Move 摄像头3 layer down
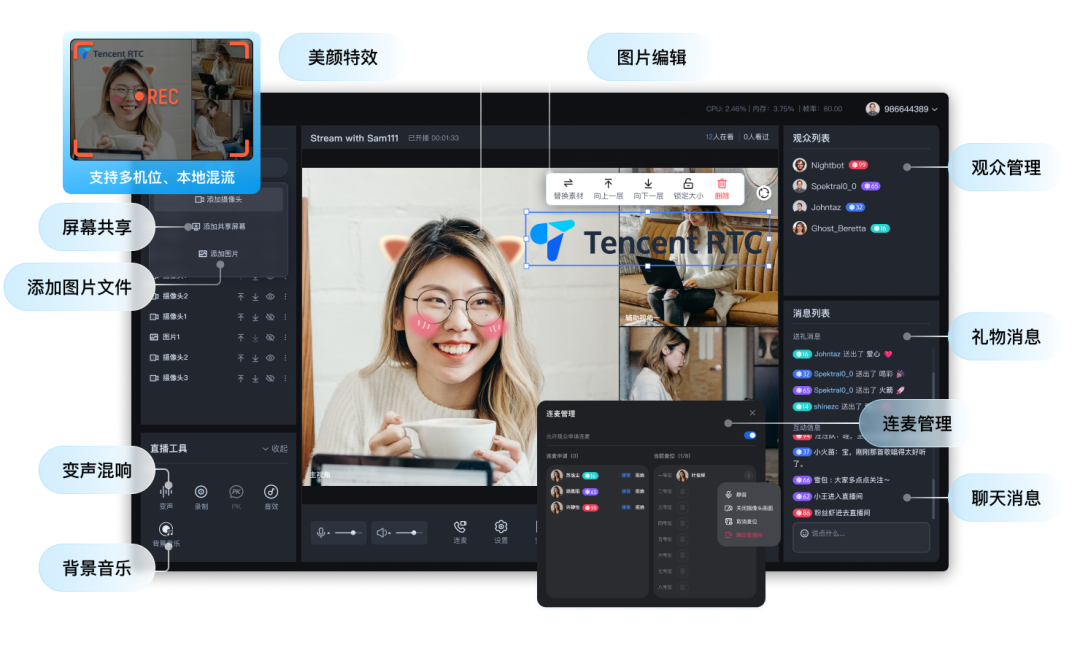 255,378
